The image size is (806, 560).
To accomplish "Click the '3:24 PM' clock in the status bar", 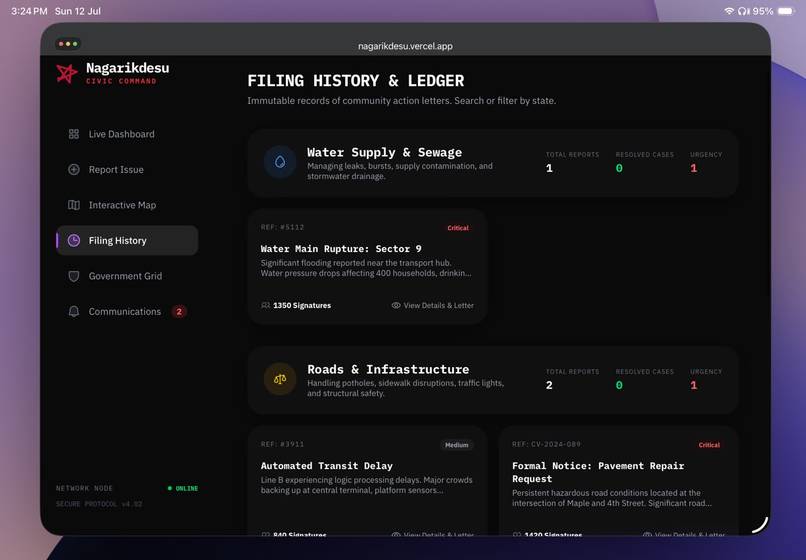I will [x=29, y=11].
